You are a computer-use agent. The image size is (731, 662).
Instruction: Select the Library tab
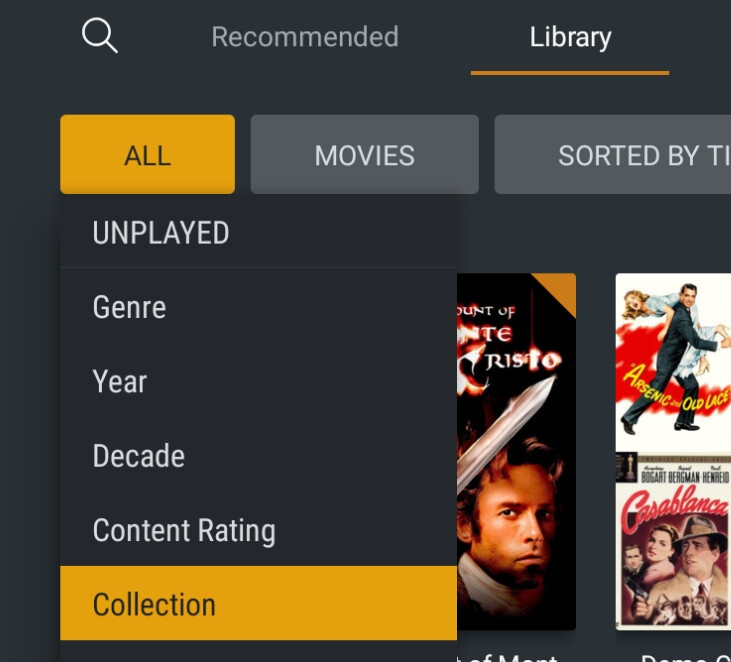click(570, 37)
